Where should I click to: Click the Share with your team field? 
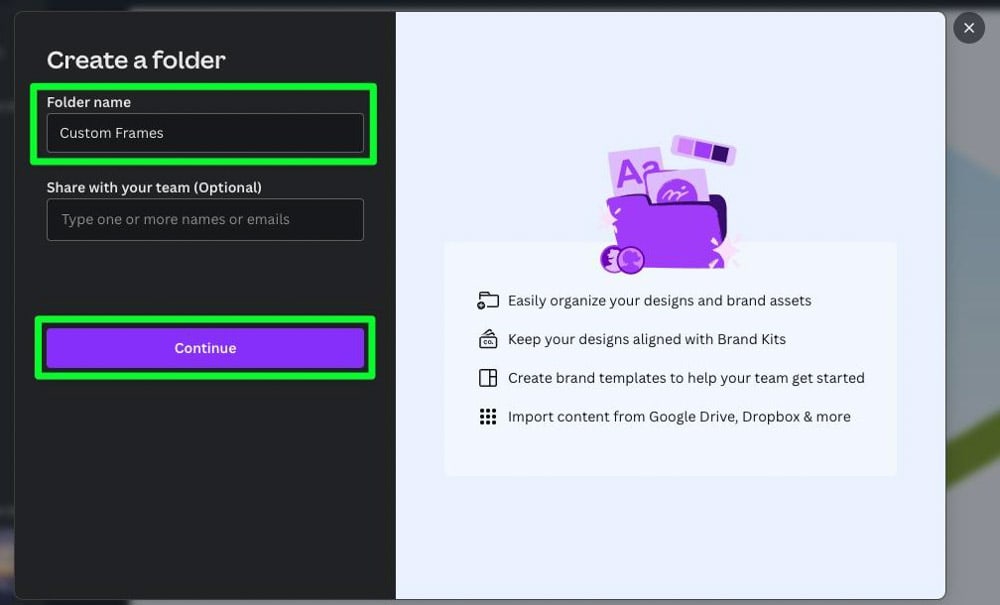click(x=205, y=219)
